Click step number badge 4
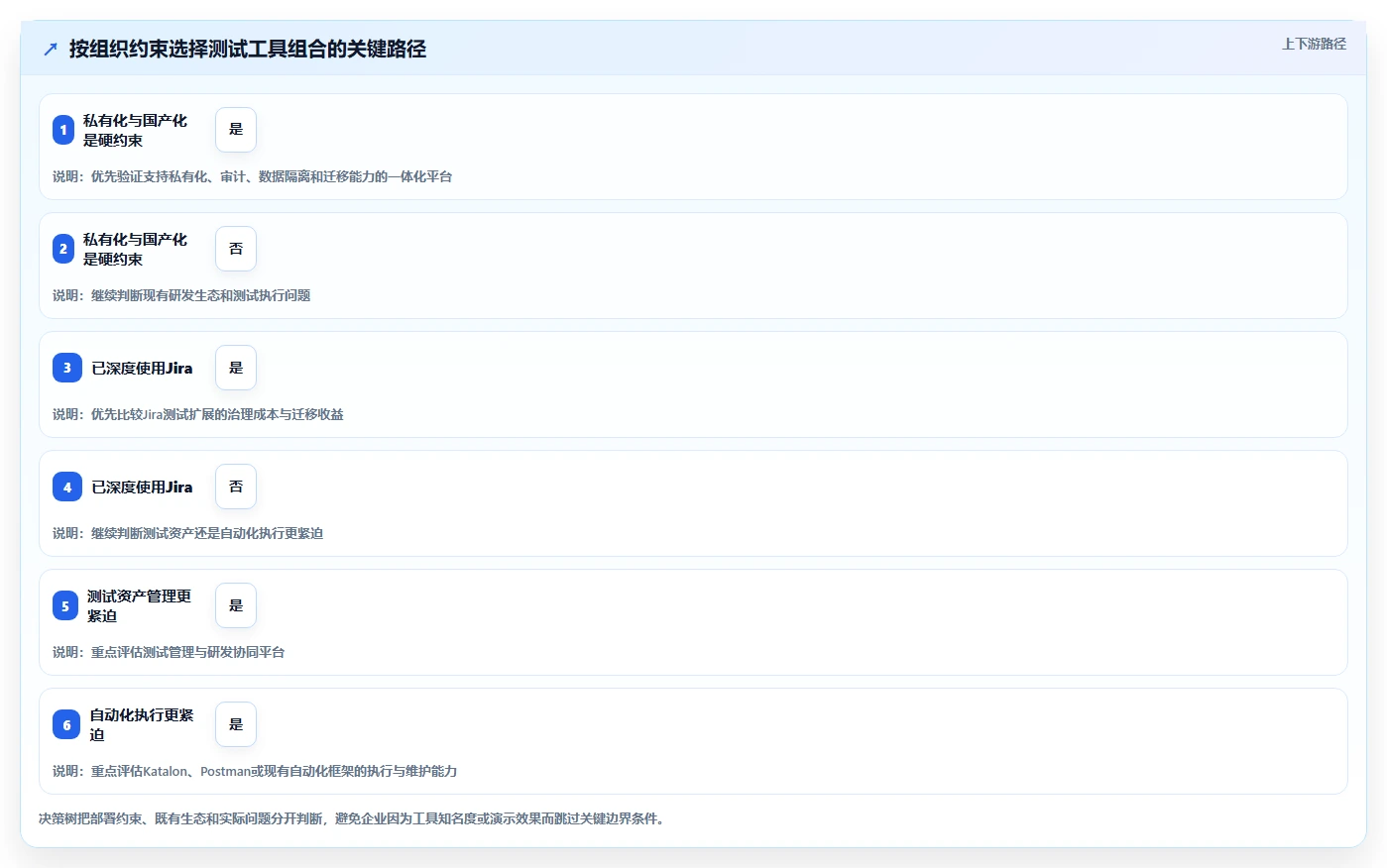1387x868 pixels. point(67,487)
